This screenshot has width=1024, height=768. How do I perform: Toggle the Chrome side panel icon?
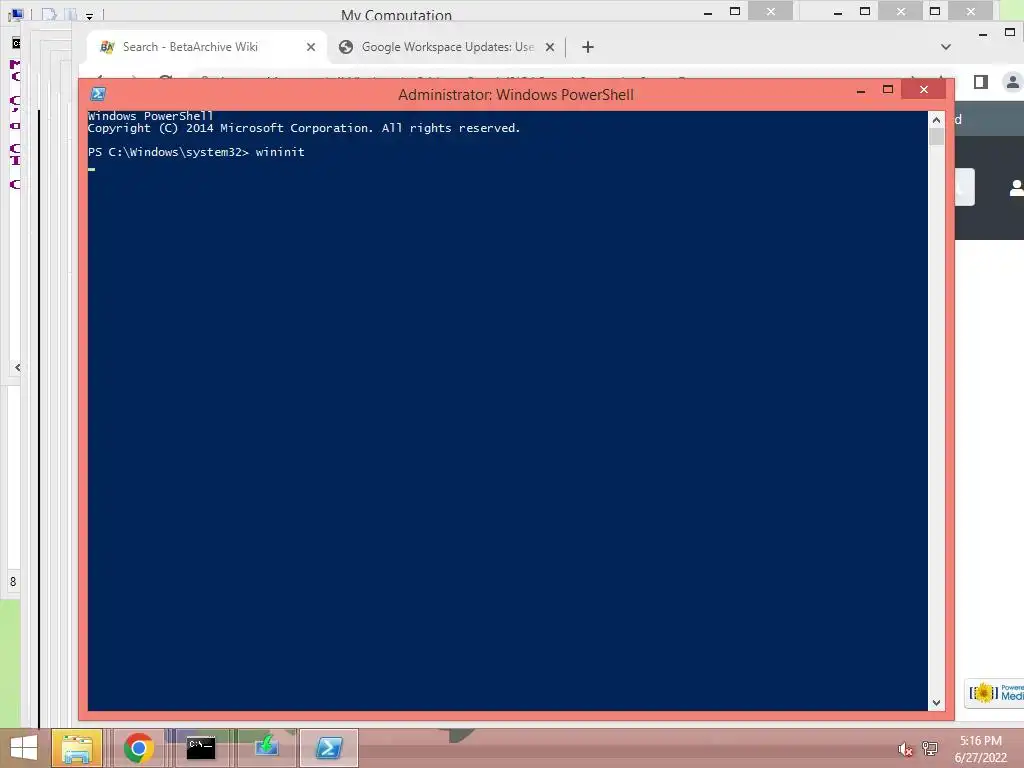(981, 82)
